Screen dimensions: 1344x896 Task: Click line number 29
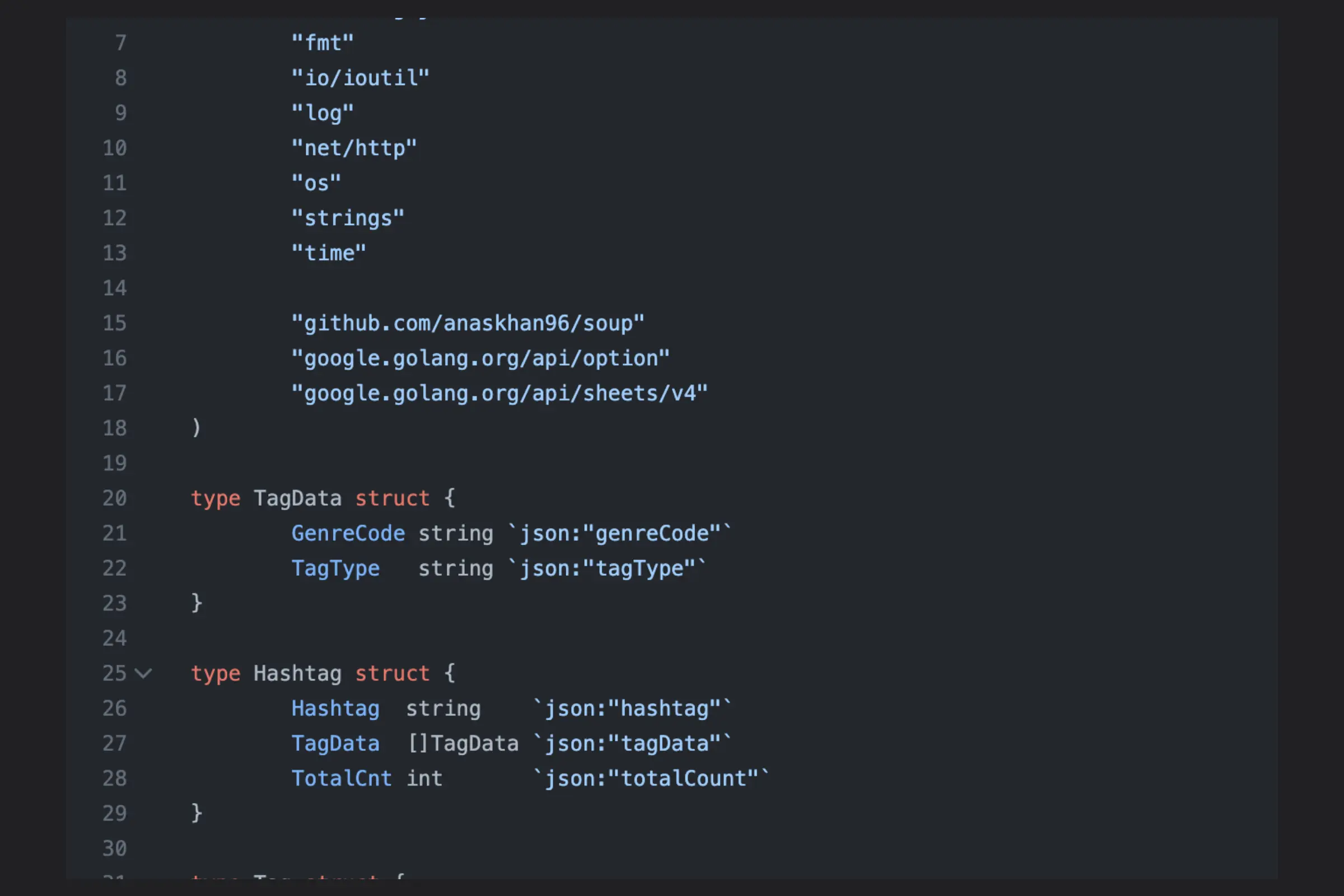tap(114, 813)
